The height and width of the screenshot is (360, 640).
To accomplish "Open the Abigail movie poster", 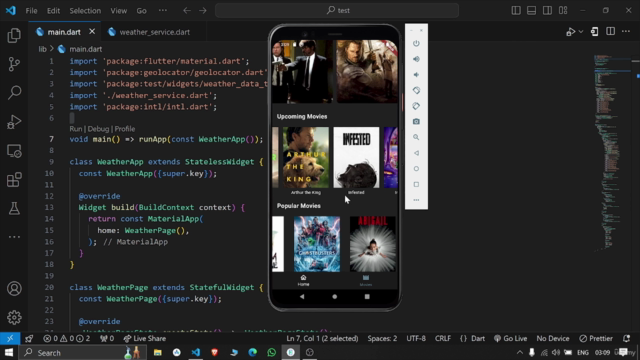I will tap(372, 244).
